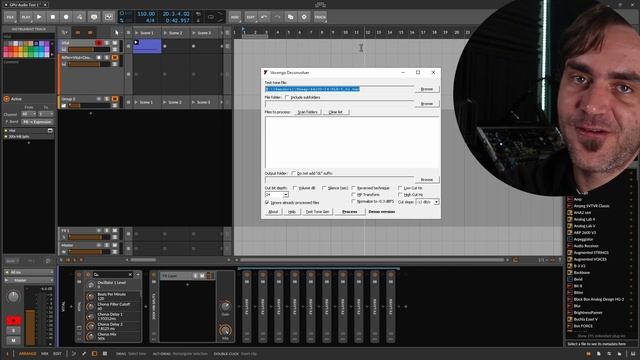Click the tempo value field in transport
Screen dimensions: 640x360
click(146, 14)
